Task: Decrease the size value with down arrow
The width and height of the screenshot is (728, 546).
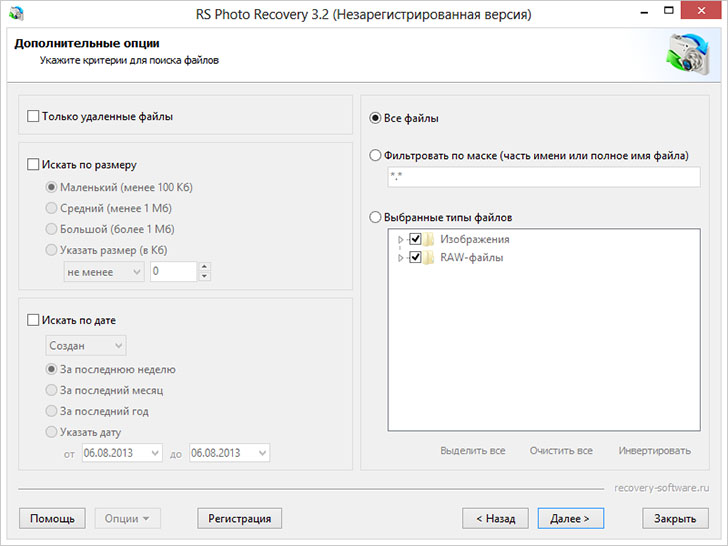Action: tap(204, 277)
